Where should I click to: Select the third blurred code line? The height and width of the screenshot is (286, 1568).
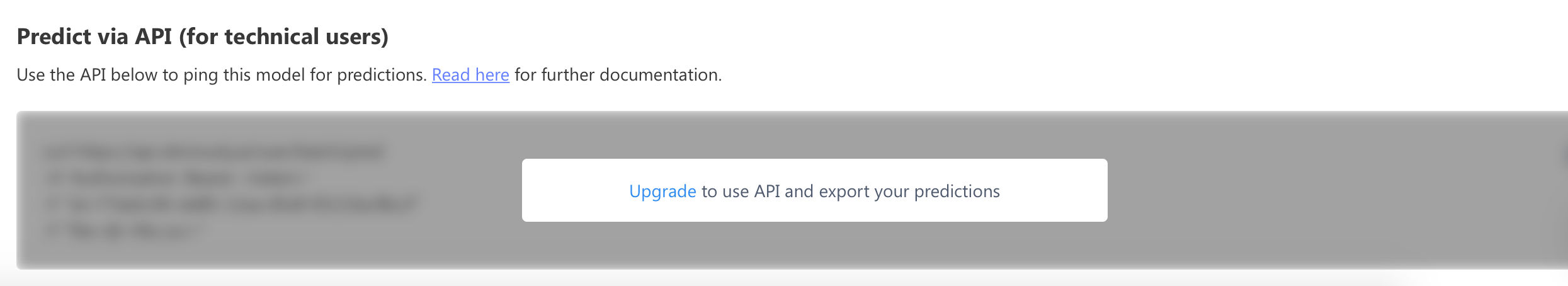pos(233,205)
